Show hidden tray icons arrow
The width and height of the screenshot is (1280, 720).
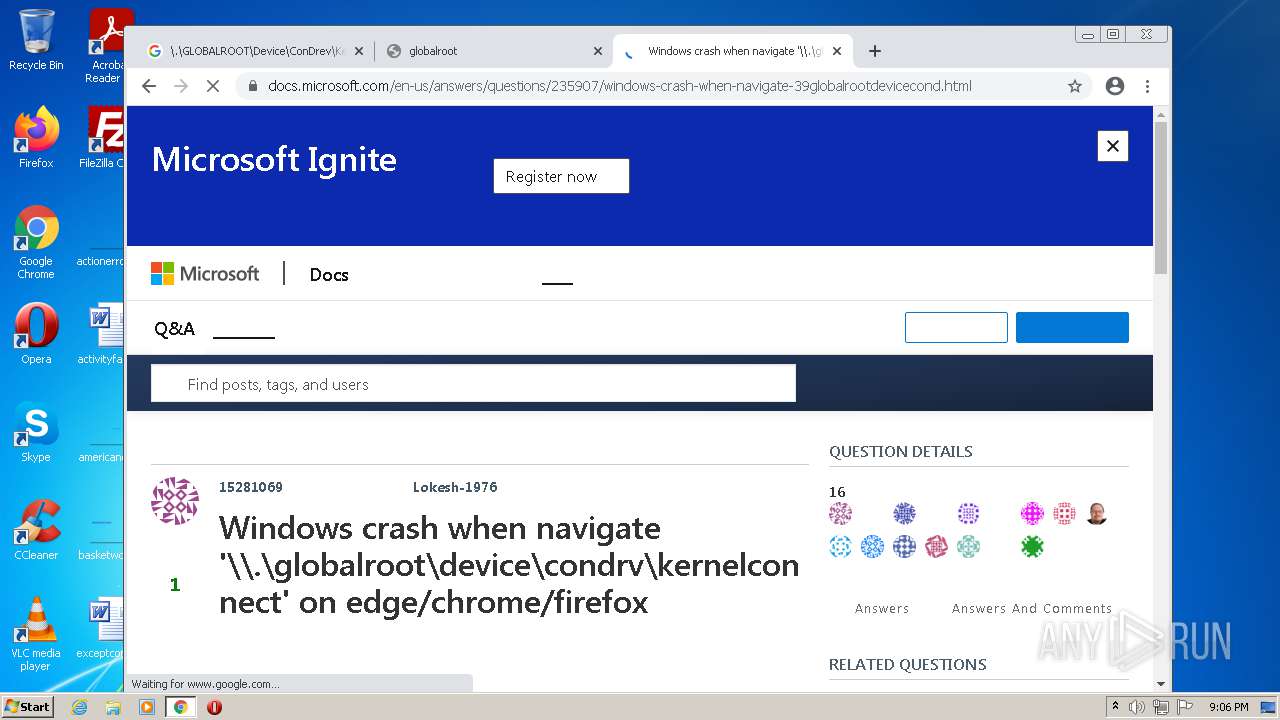[1115, 707]
